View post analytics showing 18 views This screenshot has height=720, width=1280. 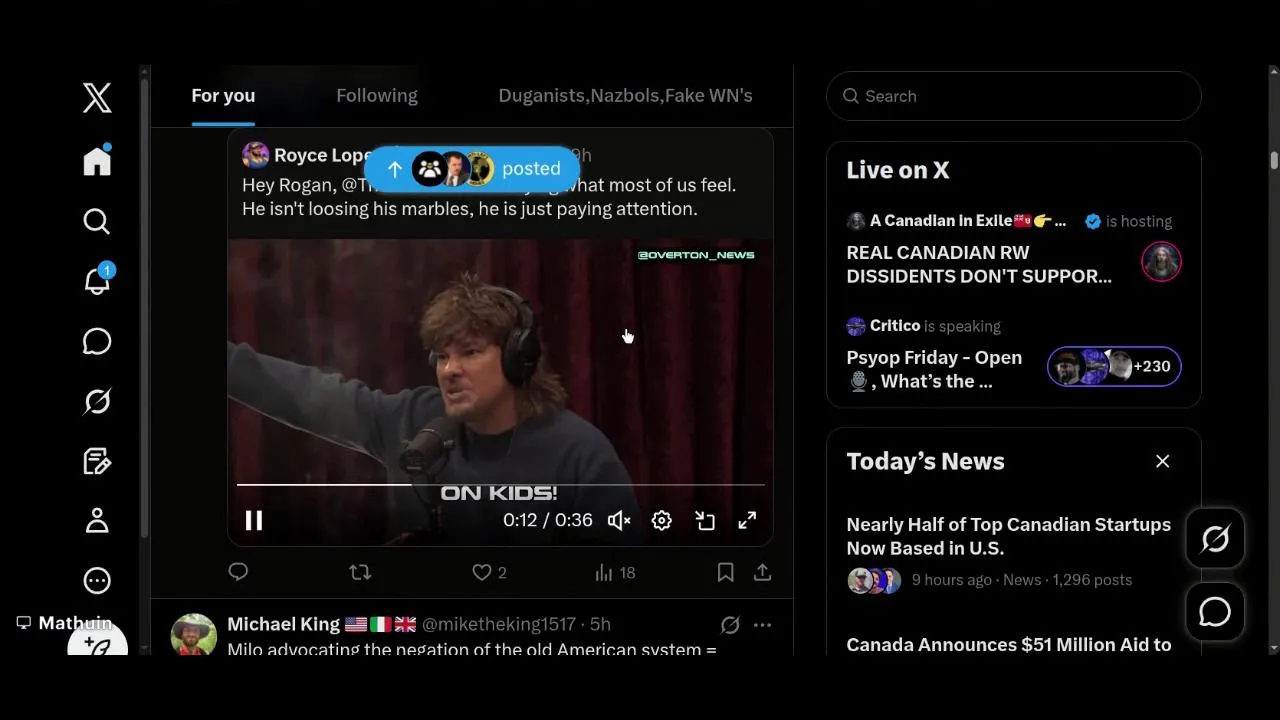click(615, 572)
